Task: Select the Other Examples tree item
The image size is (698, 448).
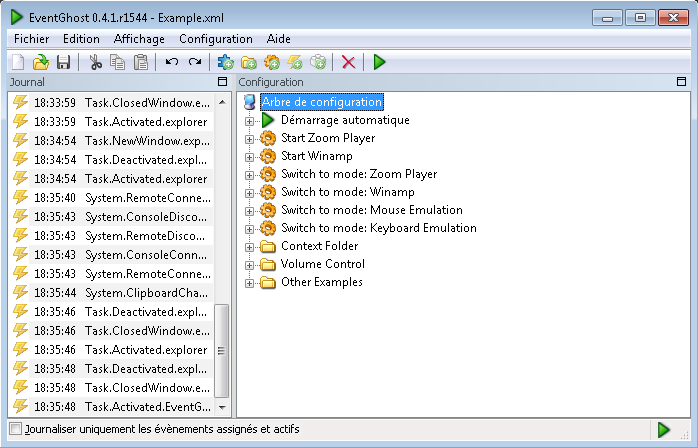Action: point(322,282)
